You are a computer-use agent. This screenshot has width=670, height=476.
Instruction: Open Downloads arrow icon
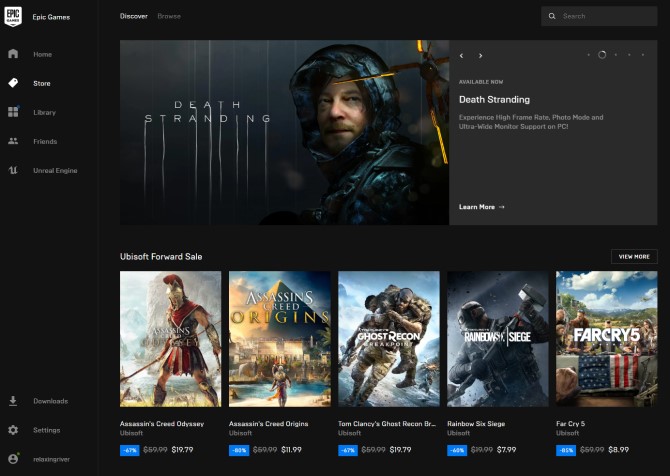pos(13,401)
